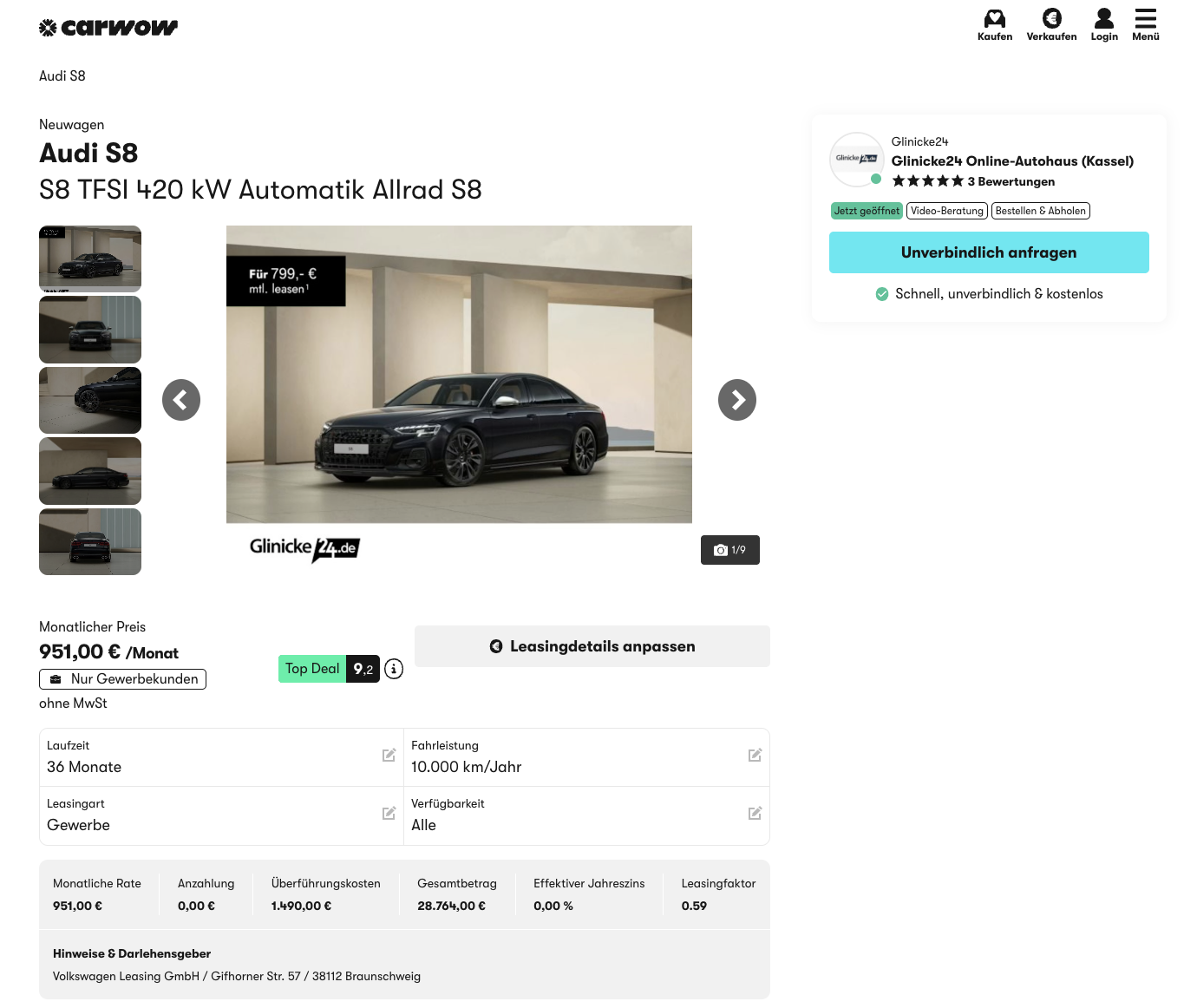Go to the previous car photo
Image resolution: width=1197 pixels, height=1008 pixels.
(x=181, y=400)
